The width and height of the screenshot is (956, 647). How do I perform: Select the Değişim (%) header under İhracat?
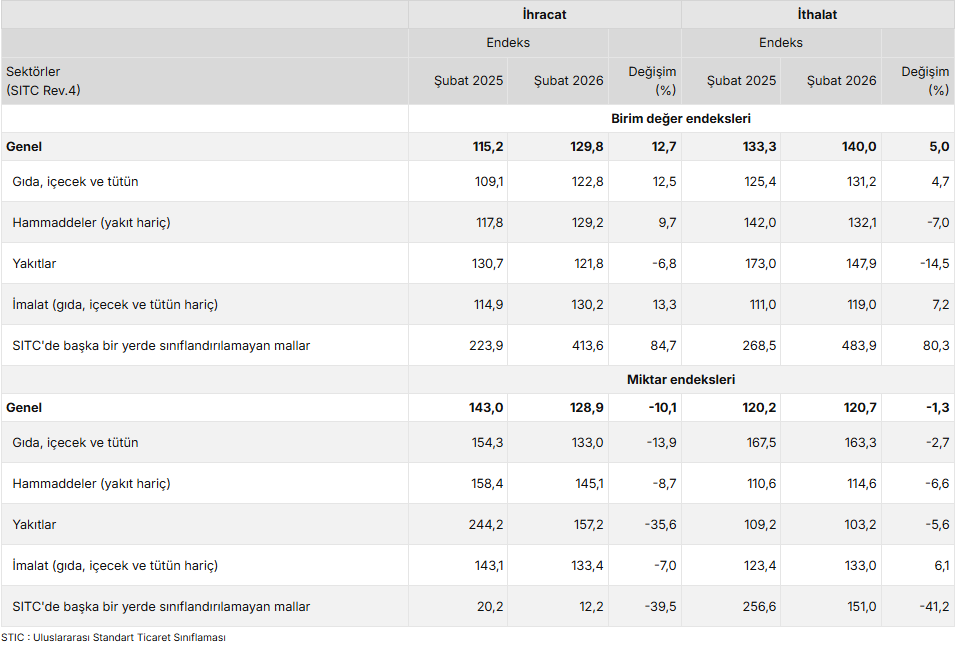tap(652, 81)
